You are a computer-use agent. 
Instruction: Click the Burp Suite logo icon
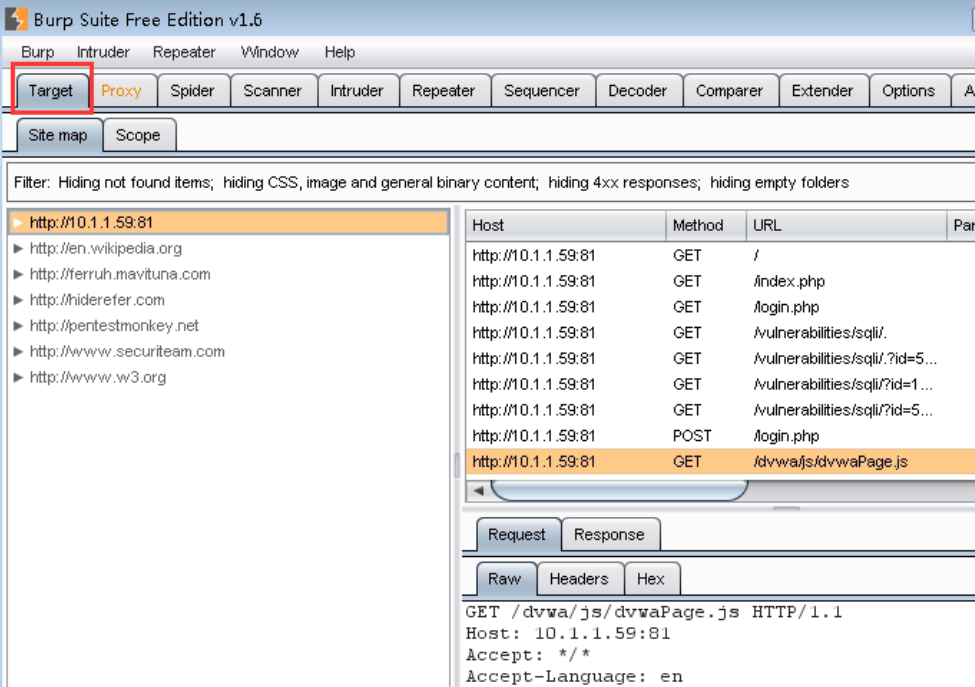[x=16, y=19]
